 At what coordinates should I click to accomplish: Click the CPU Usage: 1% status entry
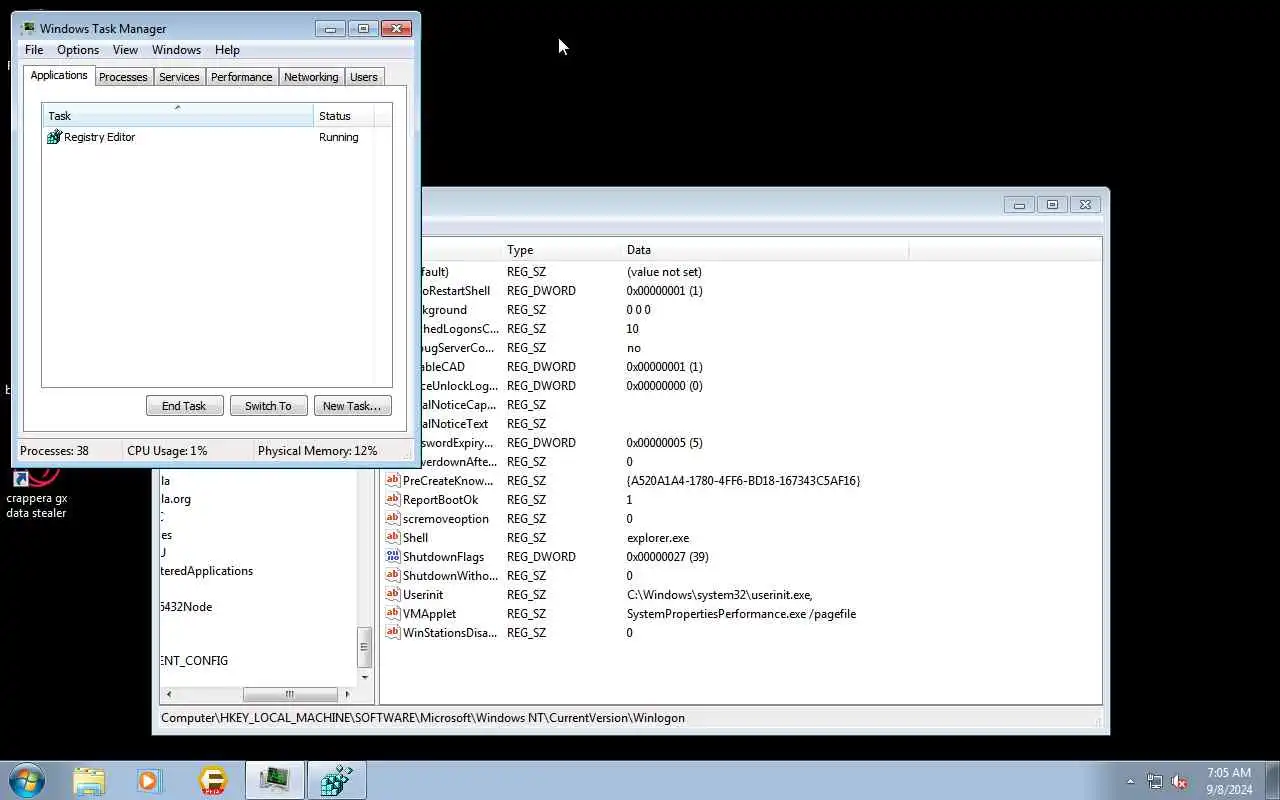(x=167, y=451)
